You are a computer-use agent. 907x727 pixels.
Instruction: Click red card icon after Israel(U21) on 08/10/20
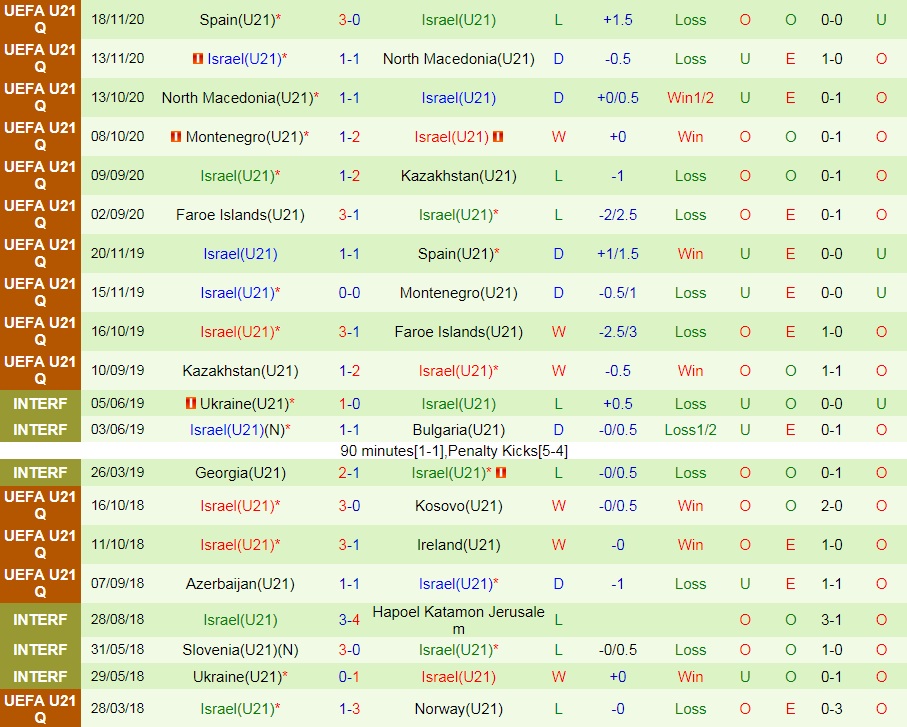pyautogui.click(x=498, y=136)
